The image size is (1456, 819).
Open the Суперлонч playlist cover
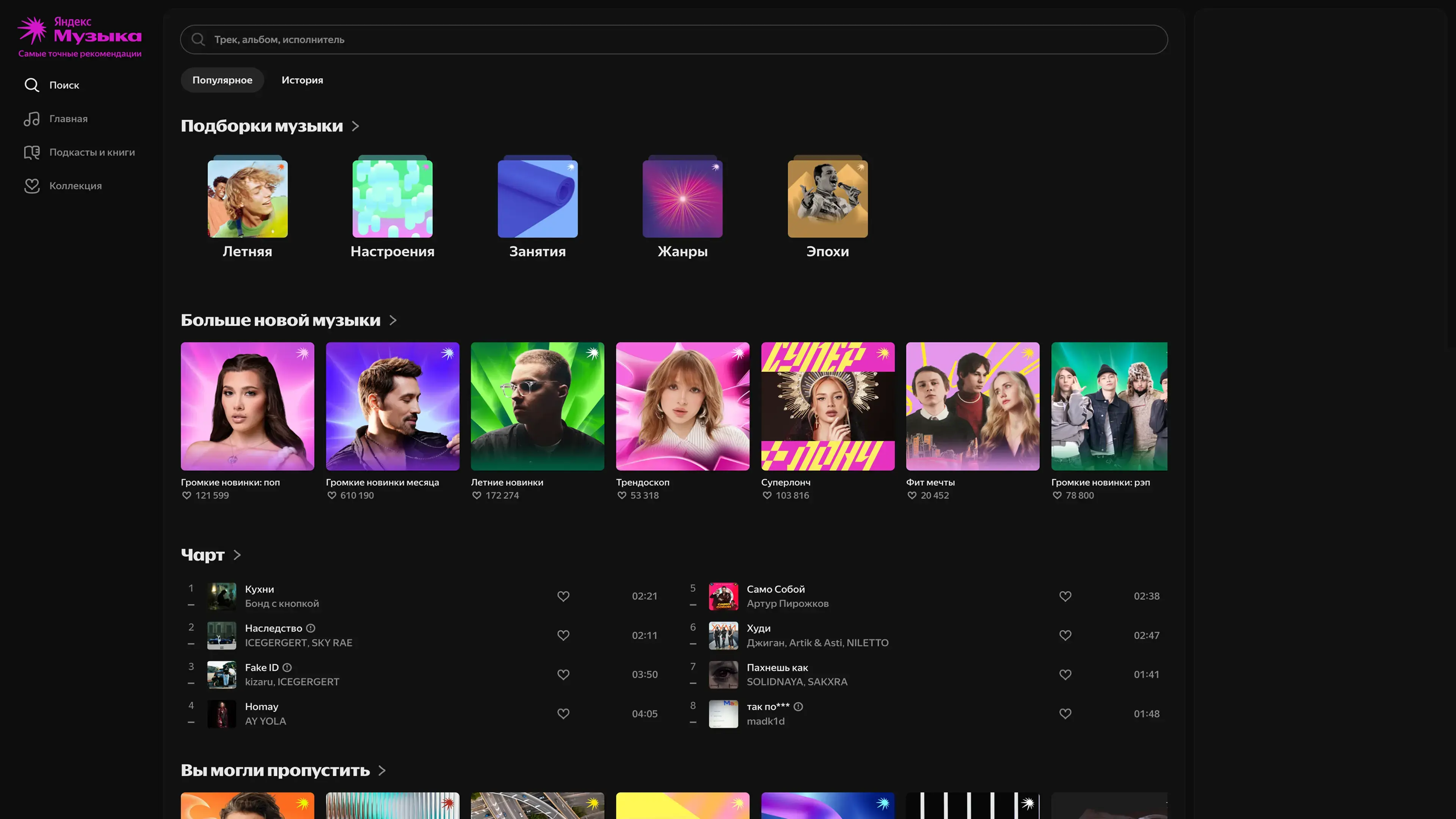pos(827,406)
